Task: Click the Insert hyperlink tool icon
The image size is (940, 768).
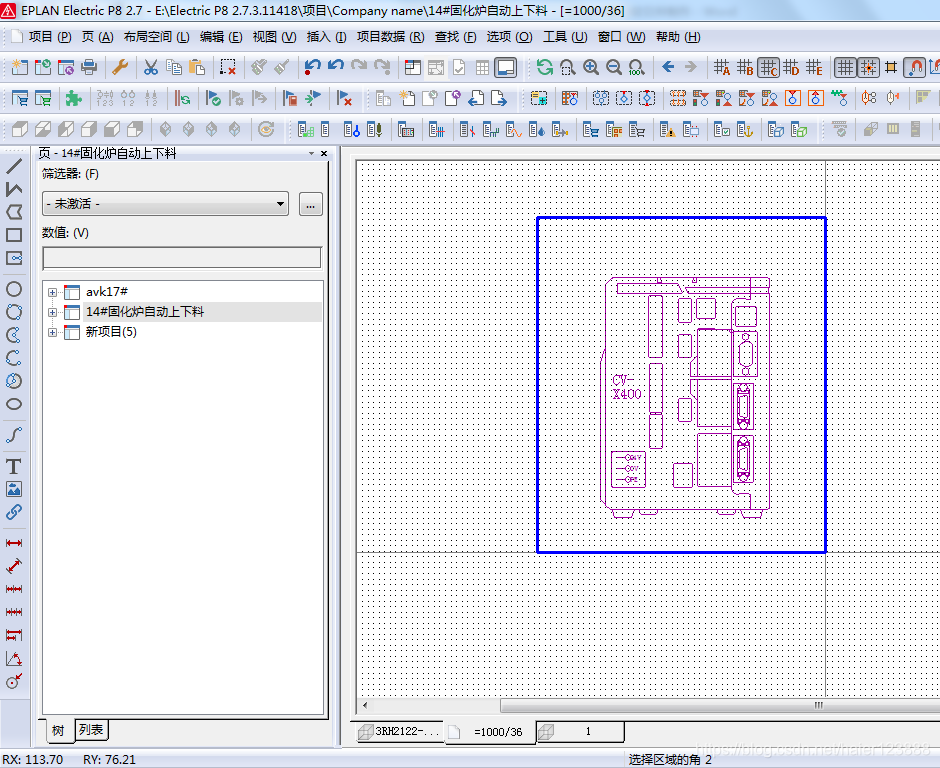Action: click(14, 512)
